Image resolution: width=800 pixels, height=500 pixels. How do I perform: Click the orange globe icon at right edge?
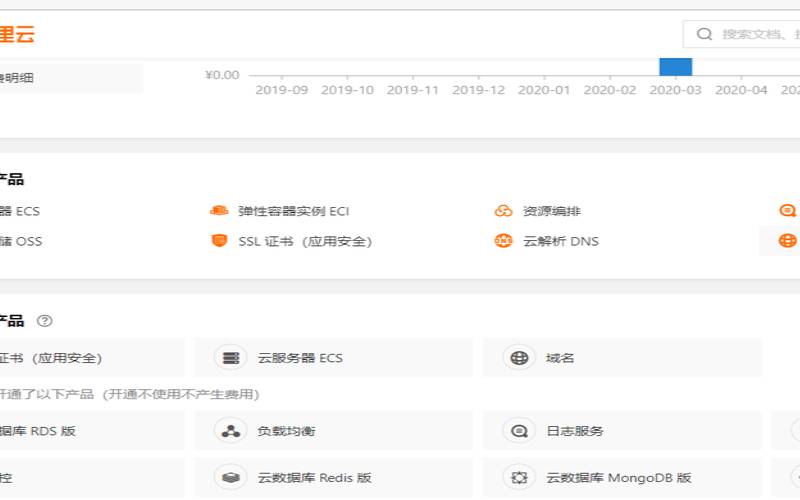click(787, 240)
